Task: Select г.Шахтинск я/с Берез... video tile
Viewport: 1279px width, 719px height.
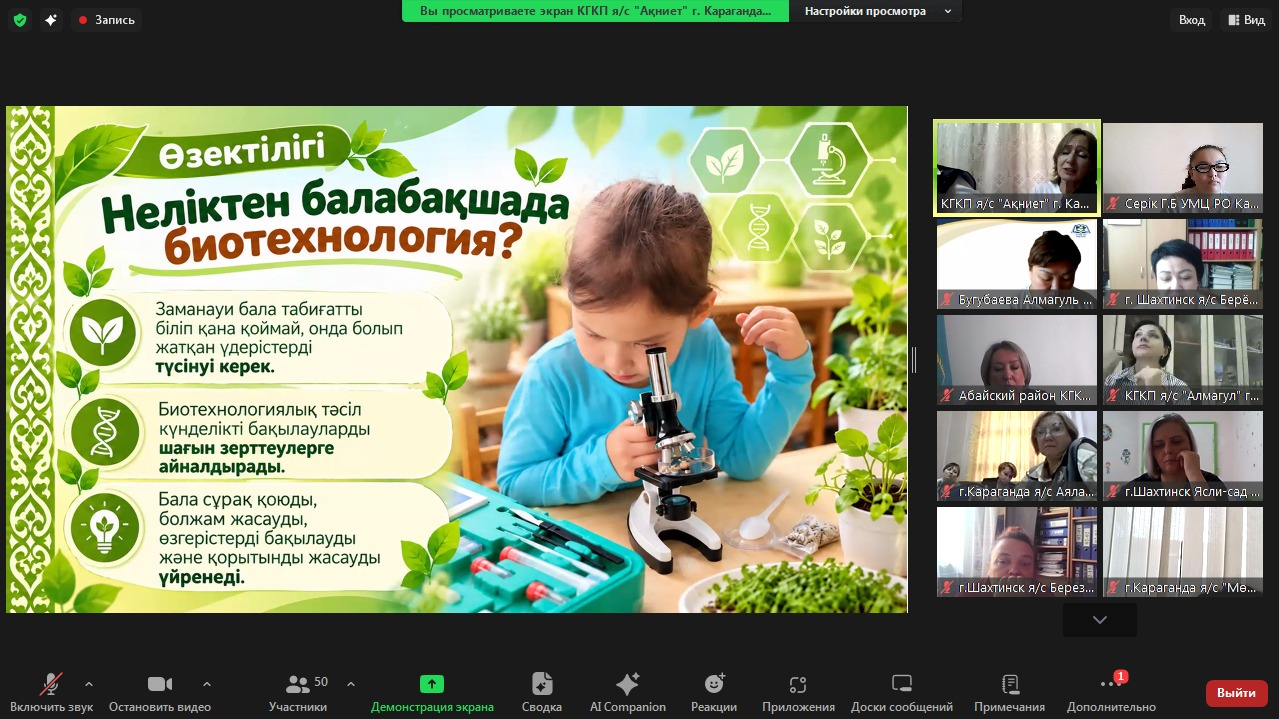Action: [x=1017, y=552]
